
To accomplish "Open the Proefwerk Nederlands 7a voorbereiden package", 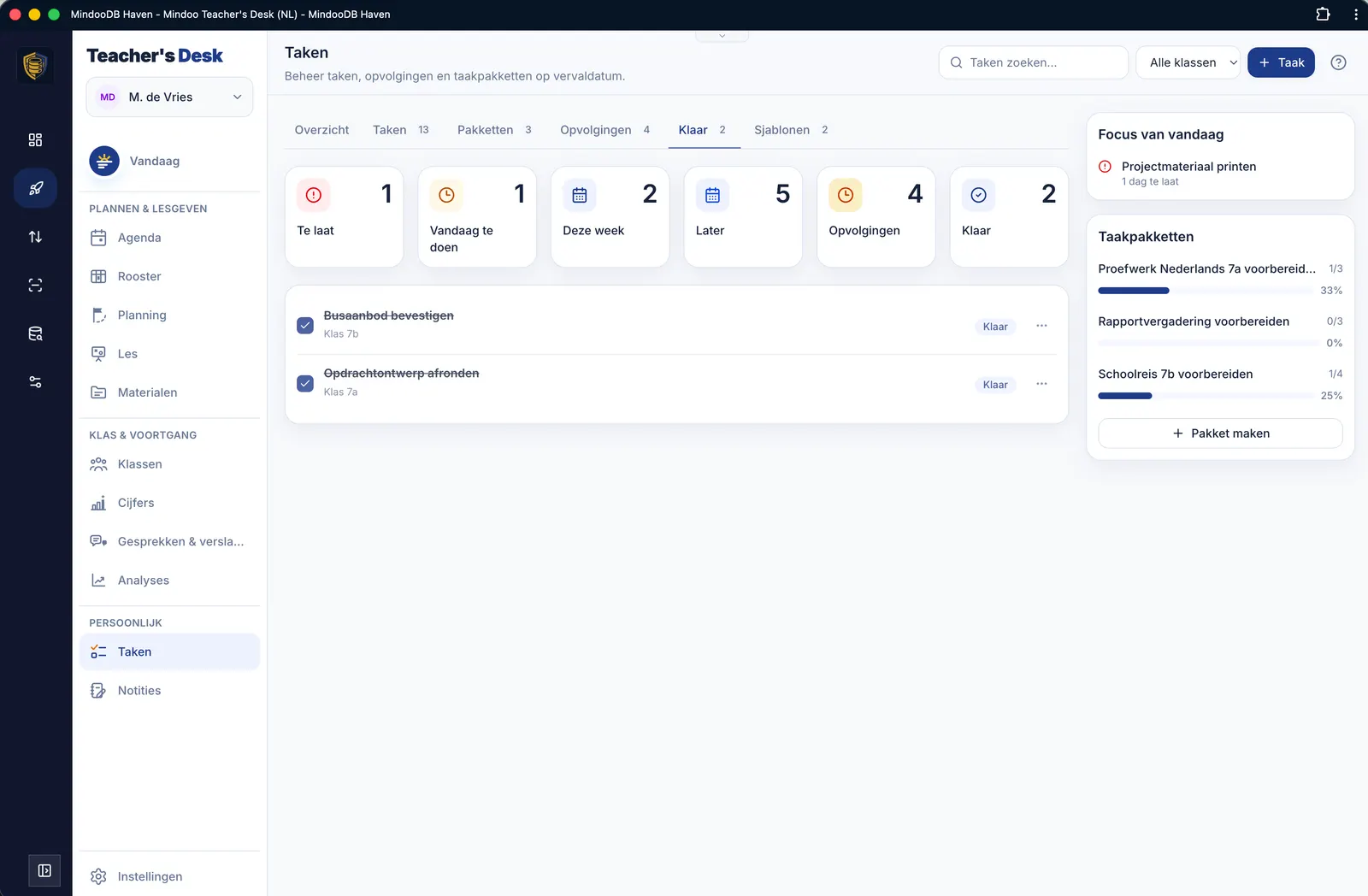I will (x=1207, y=268).
